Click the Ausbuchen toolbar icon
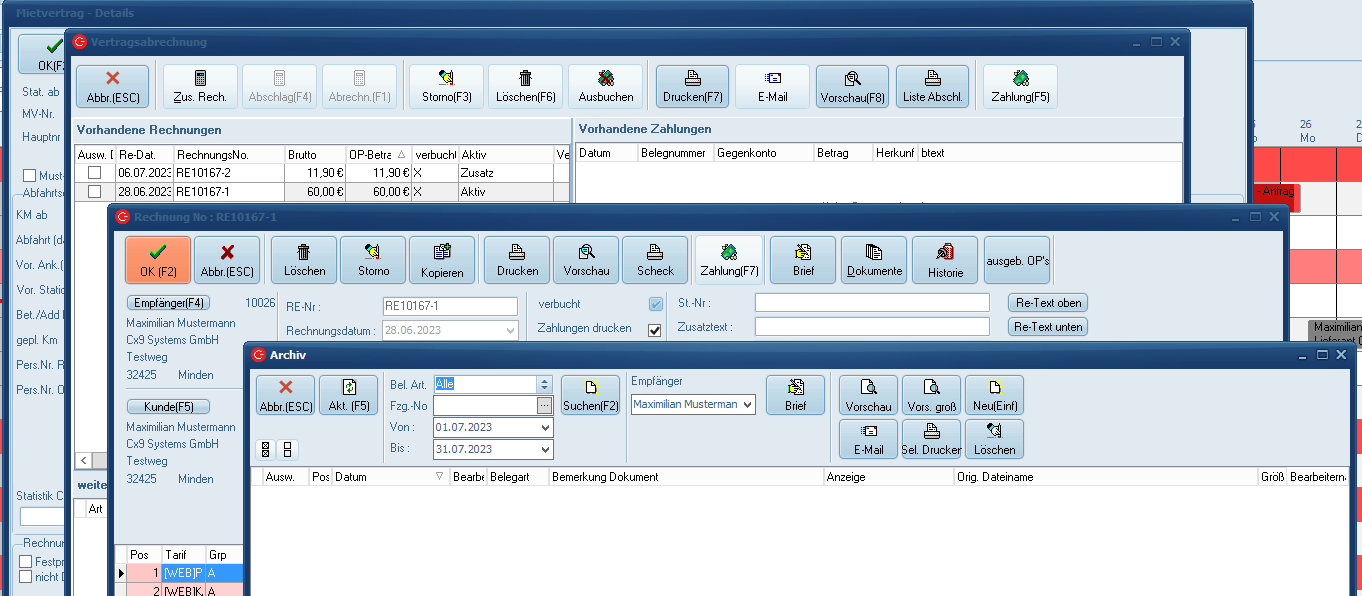Viewport: 1362px width, 596px height. click(x=605, y=86)
